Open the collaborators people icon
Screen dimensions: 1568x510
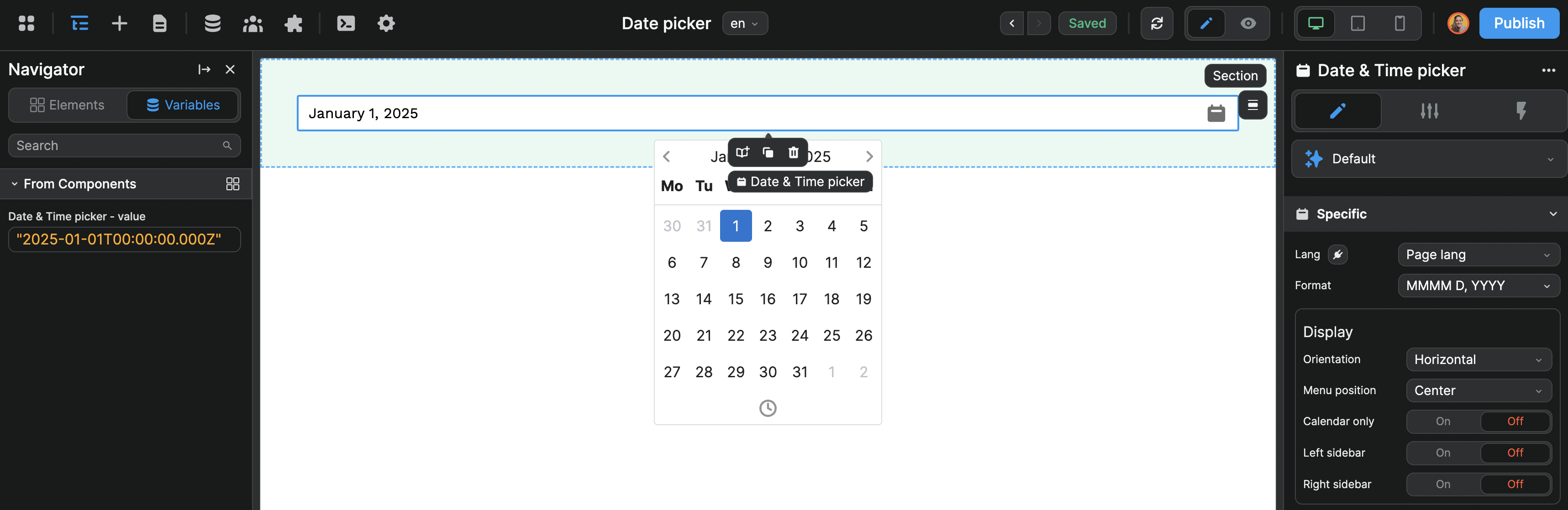click(253, 23)
